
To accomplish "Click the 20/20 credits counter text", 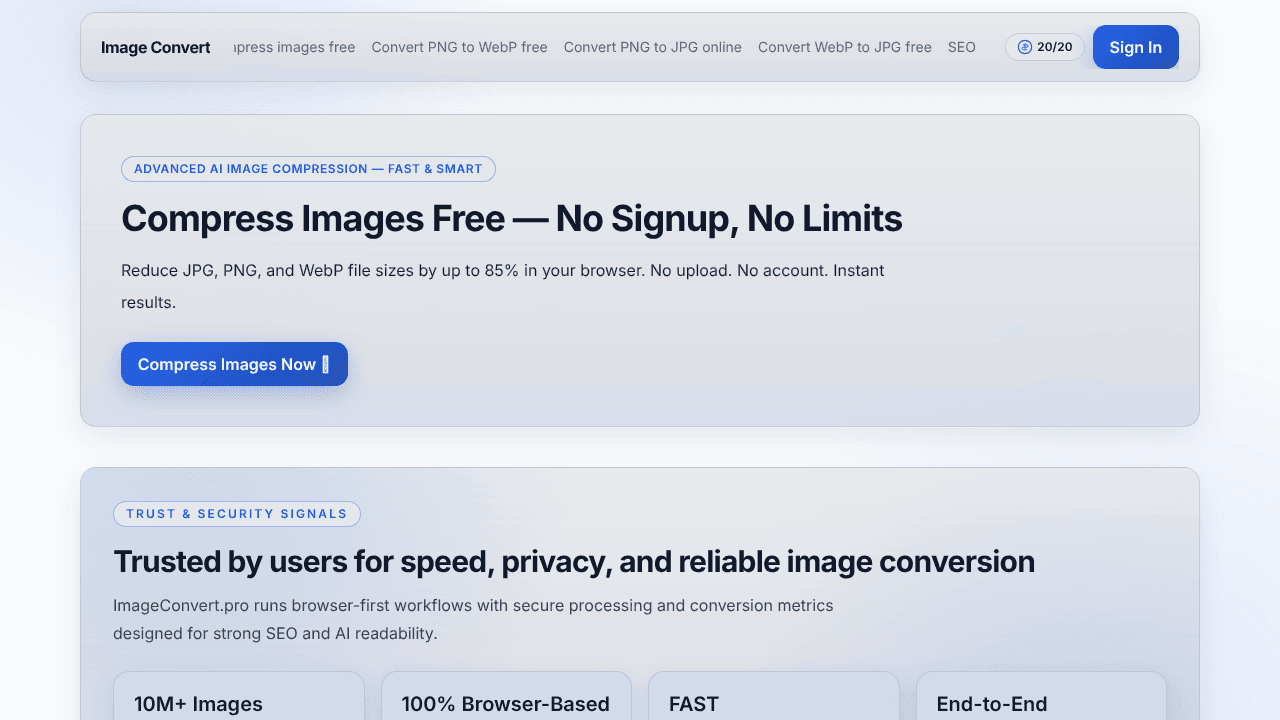I will 1054,47.
